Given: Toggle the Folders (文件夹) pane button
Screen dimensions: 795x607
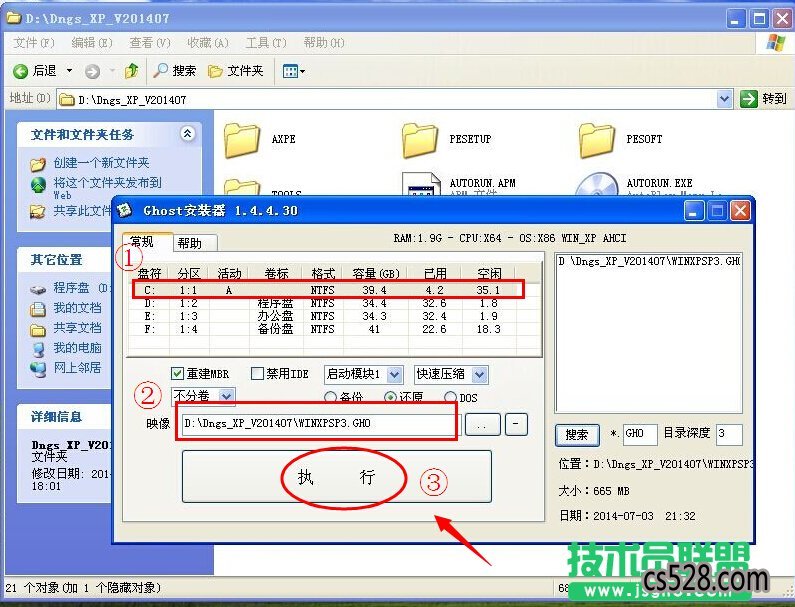Looking at the screenshot, I should point(236,71).
